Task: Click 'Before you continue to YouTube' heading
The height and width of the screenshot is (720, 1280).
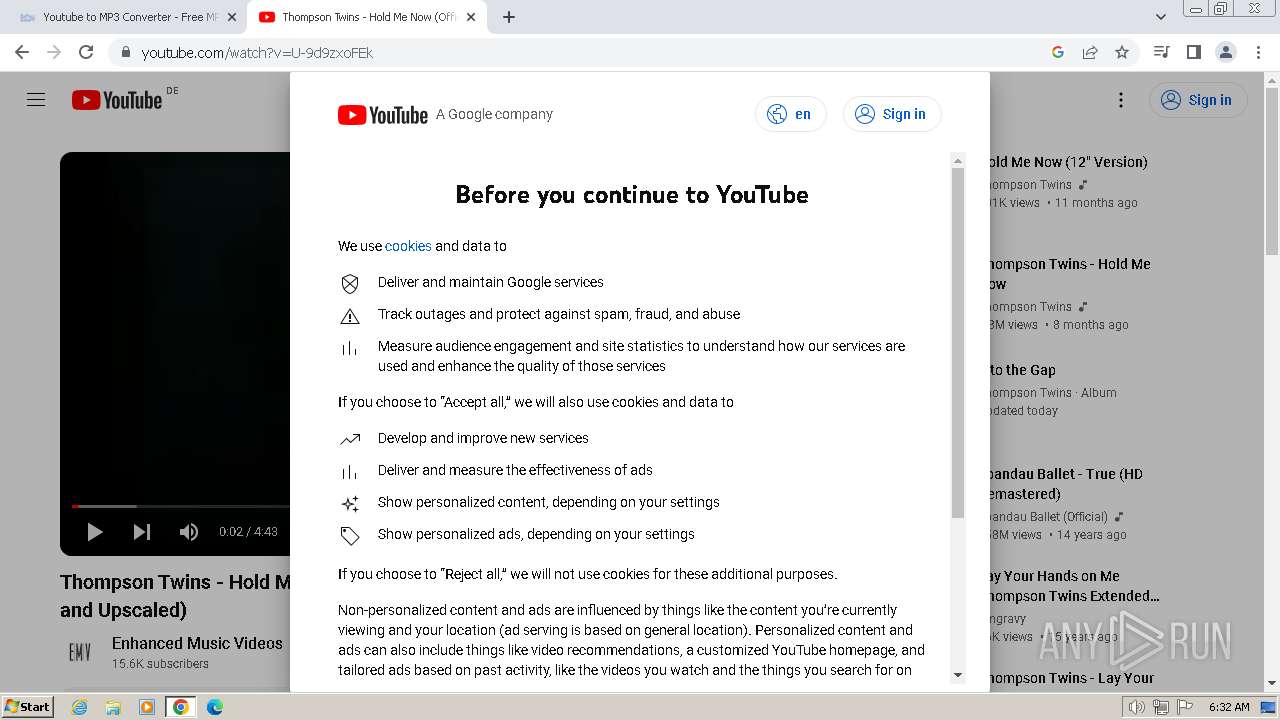Action: pos(632,194)
